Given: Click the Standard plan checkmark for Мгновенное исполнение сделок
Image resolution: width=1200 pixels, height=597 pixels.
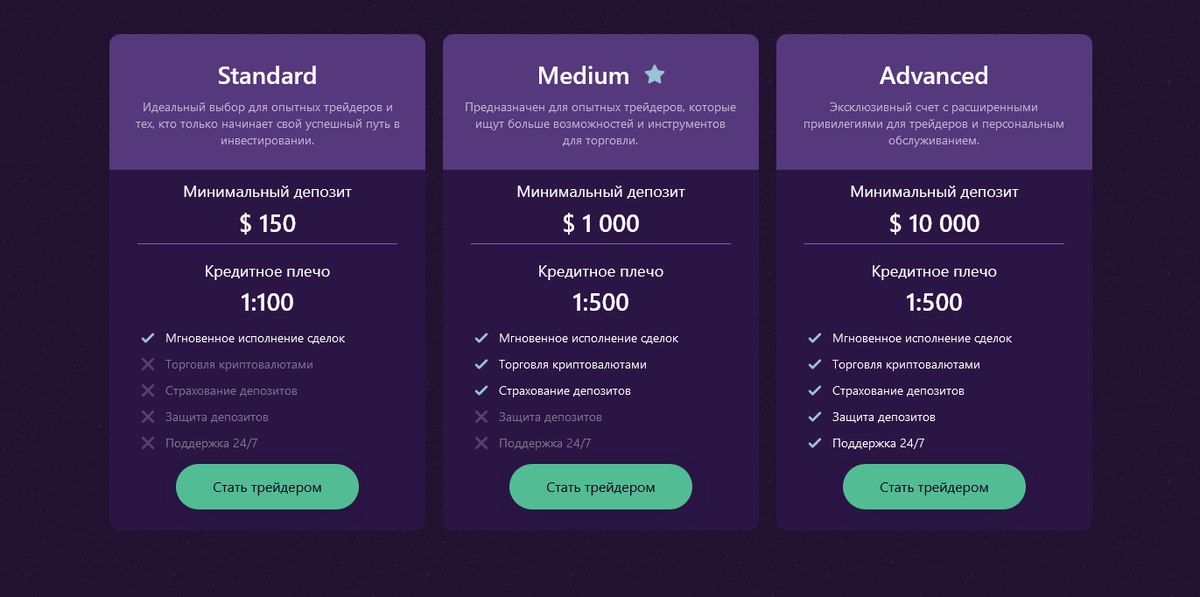Looking at the screenshot, I should click(148, 338).
